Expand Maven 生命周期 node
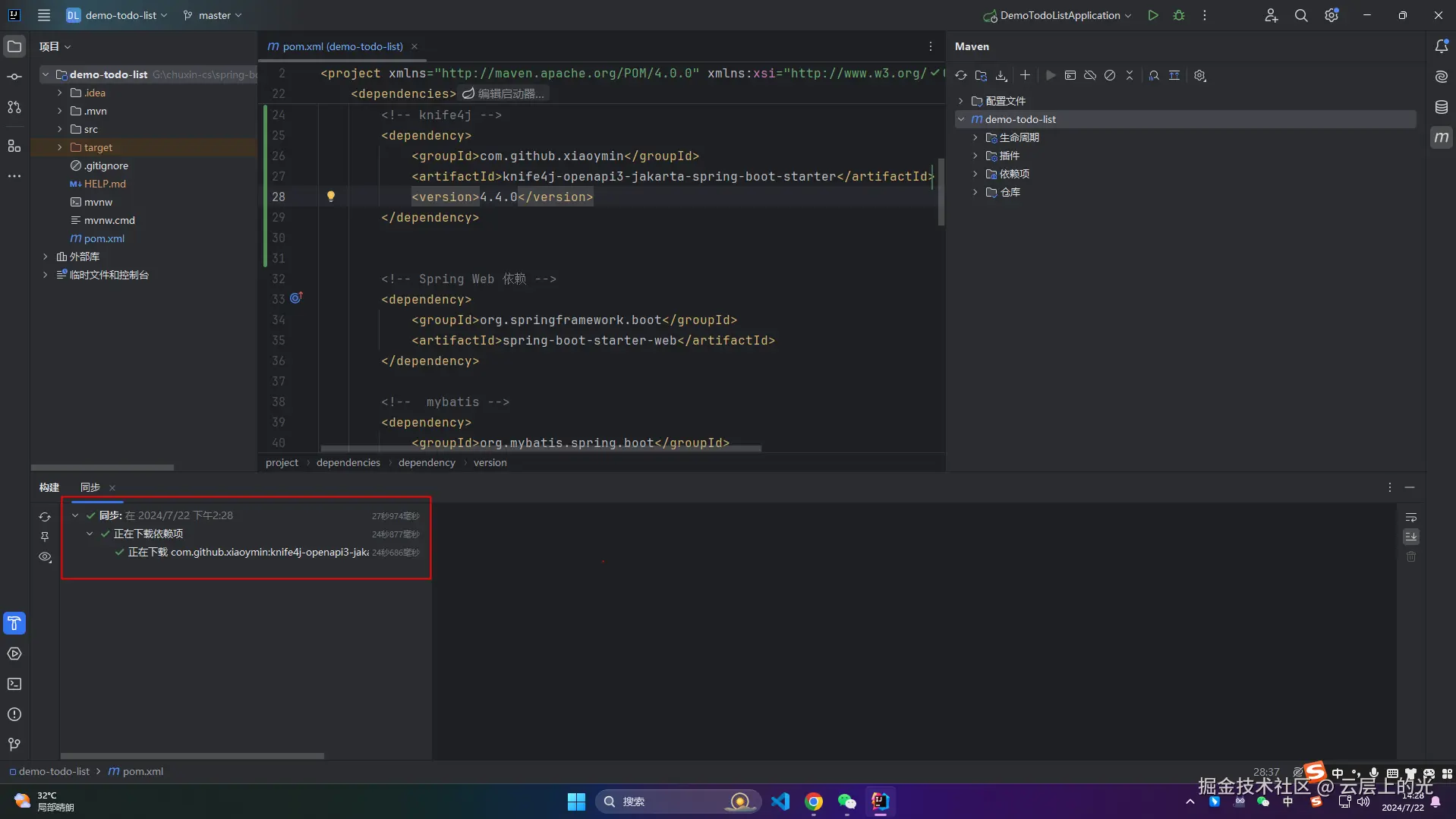Screen dimensions: 1456x819 point(975,137)
